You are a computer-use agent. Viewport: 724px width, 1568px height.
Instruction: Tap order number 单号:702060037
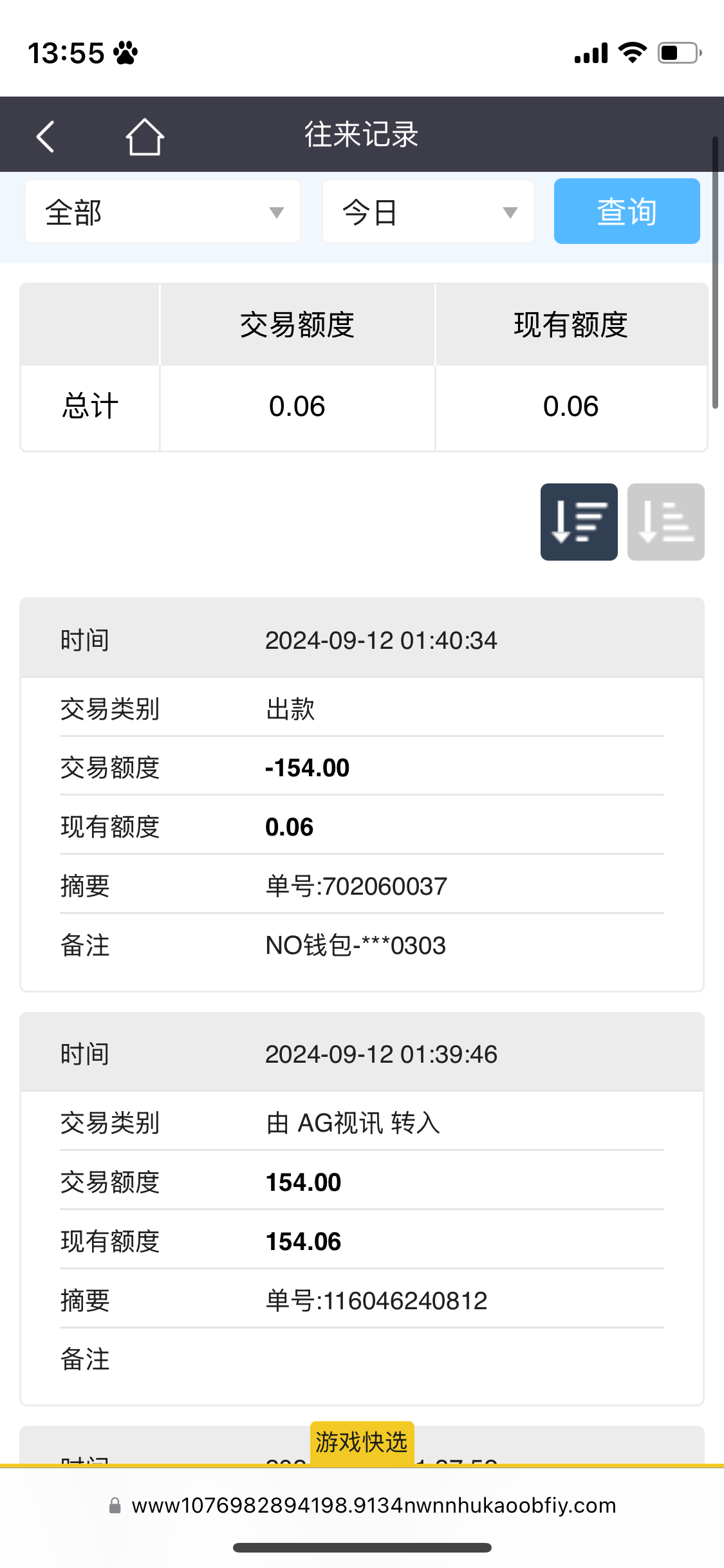356,886
